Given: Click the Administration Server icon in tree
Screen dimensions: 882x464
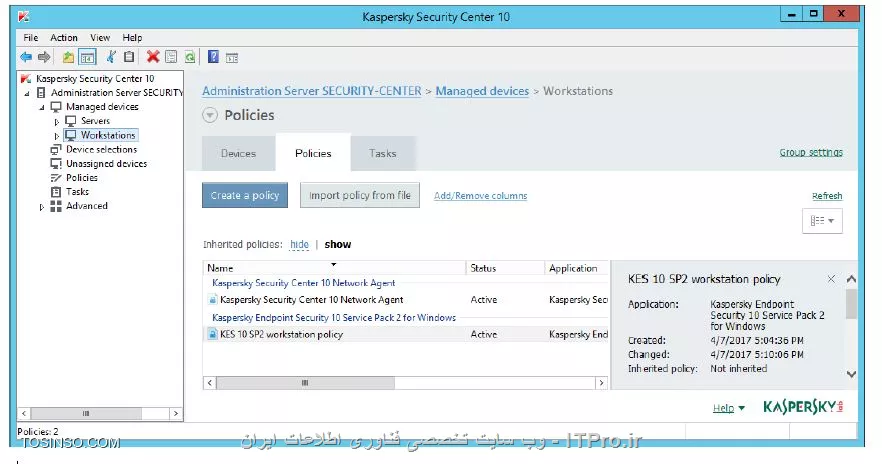Looking at the screenshot, I should click(x=41, y=93).
